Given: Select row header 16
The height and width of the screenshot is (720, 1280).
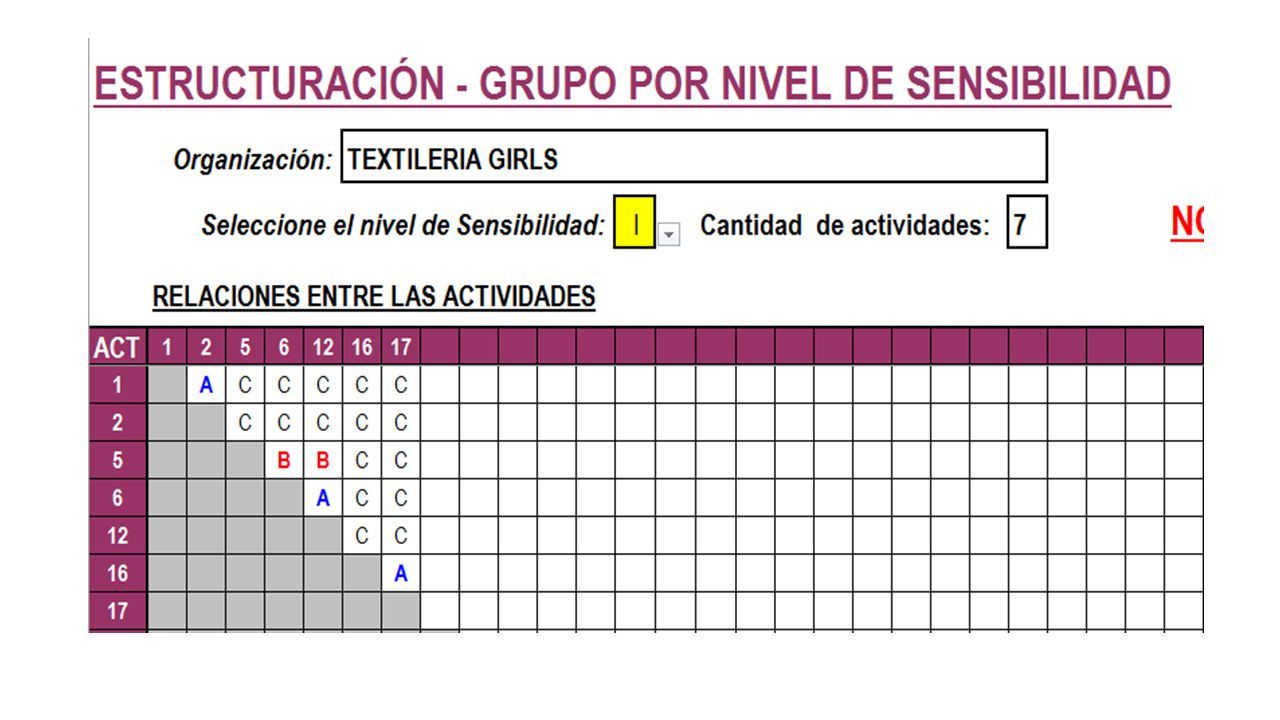Looking at the screenshot, I should (x=118, y=574).
